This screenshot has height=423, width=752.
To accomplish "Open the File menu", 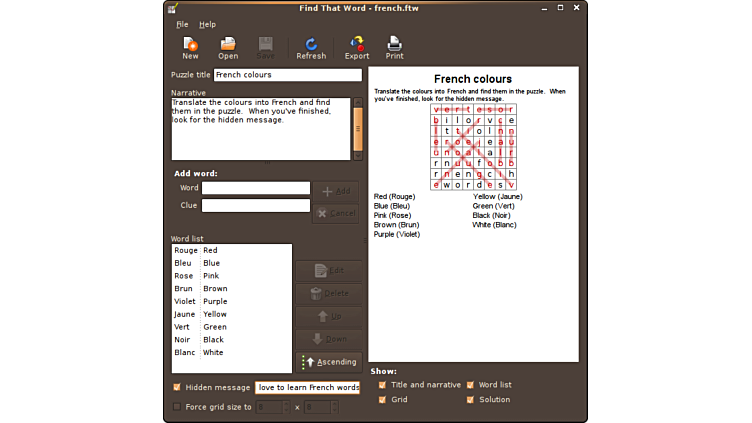I will click(x=182, y=24).
